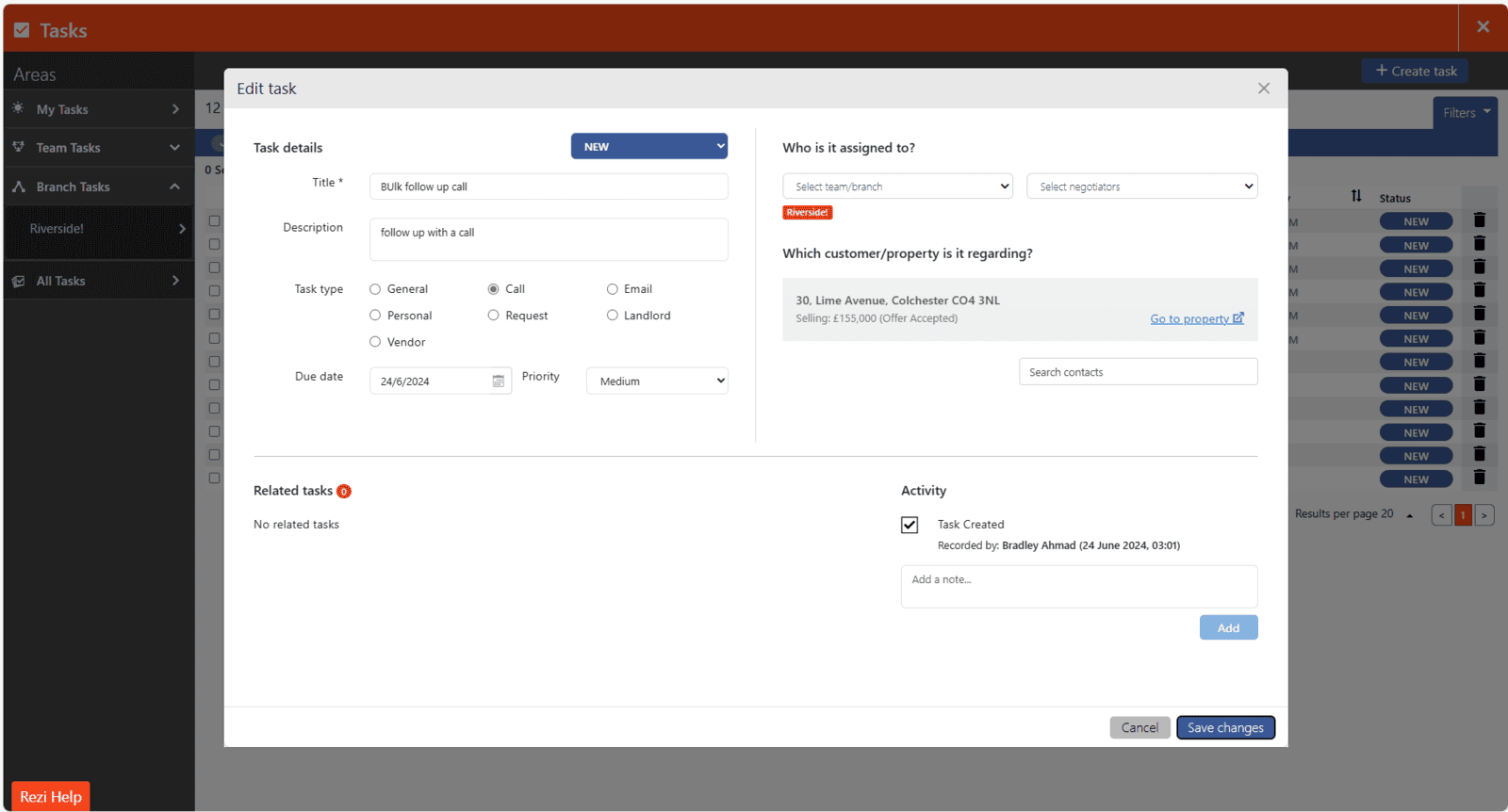
Task: Go to next results page arrow
Action: (x=1484, y=515)
